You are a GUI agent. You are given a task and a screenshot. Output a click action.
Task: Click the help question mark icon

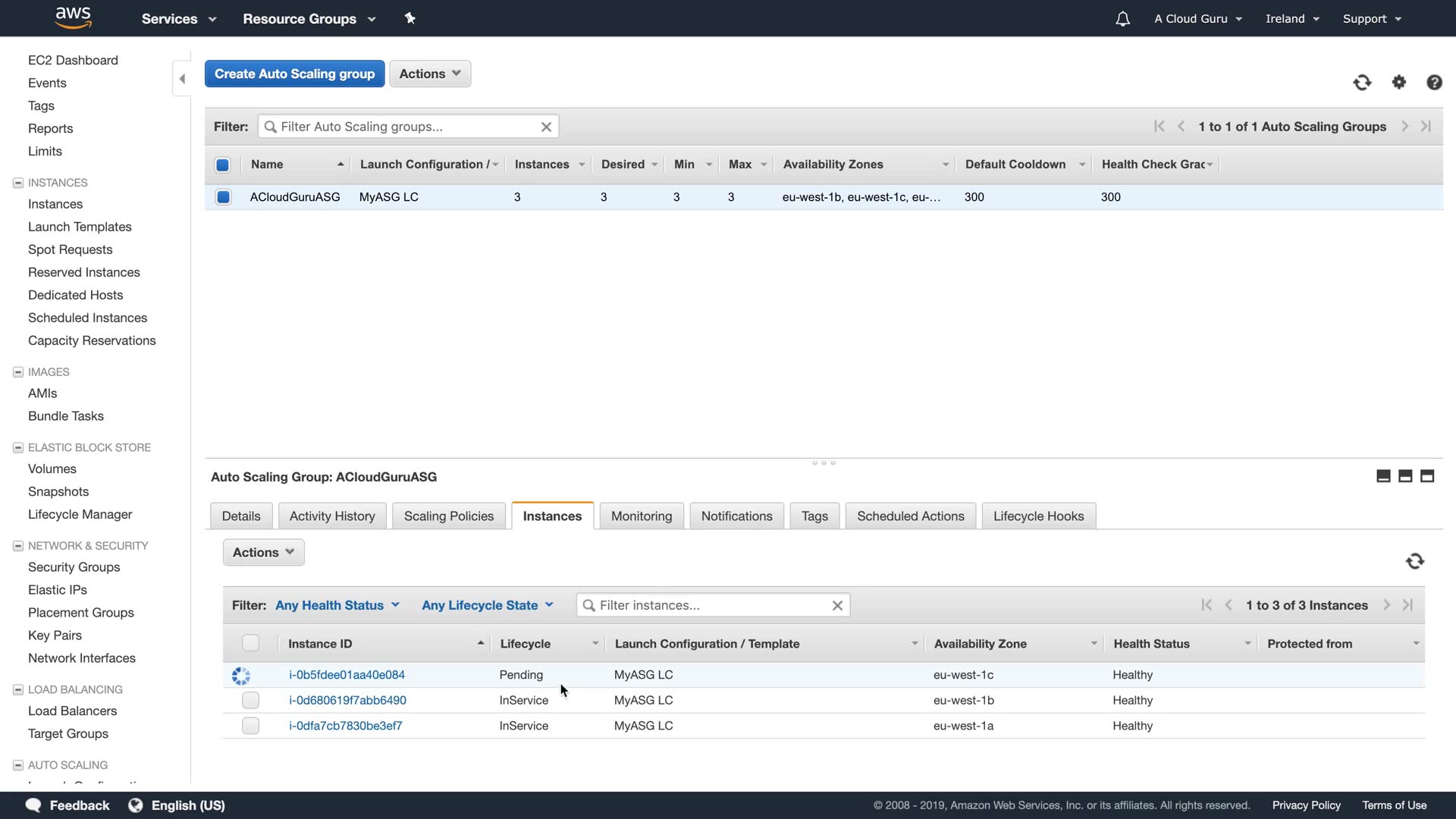pyautogui.click(x=1434, y=82)
